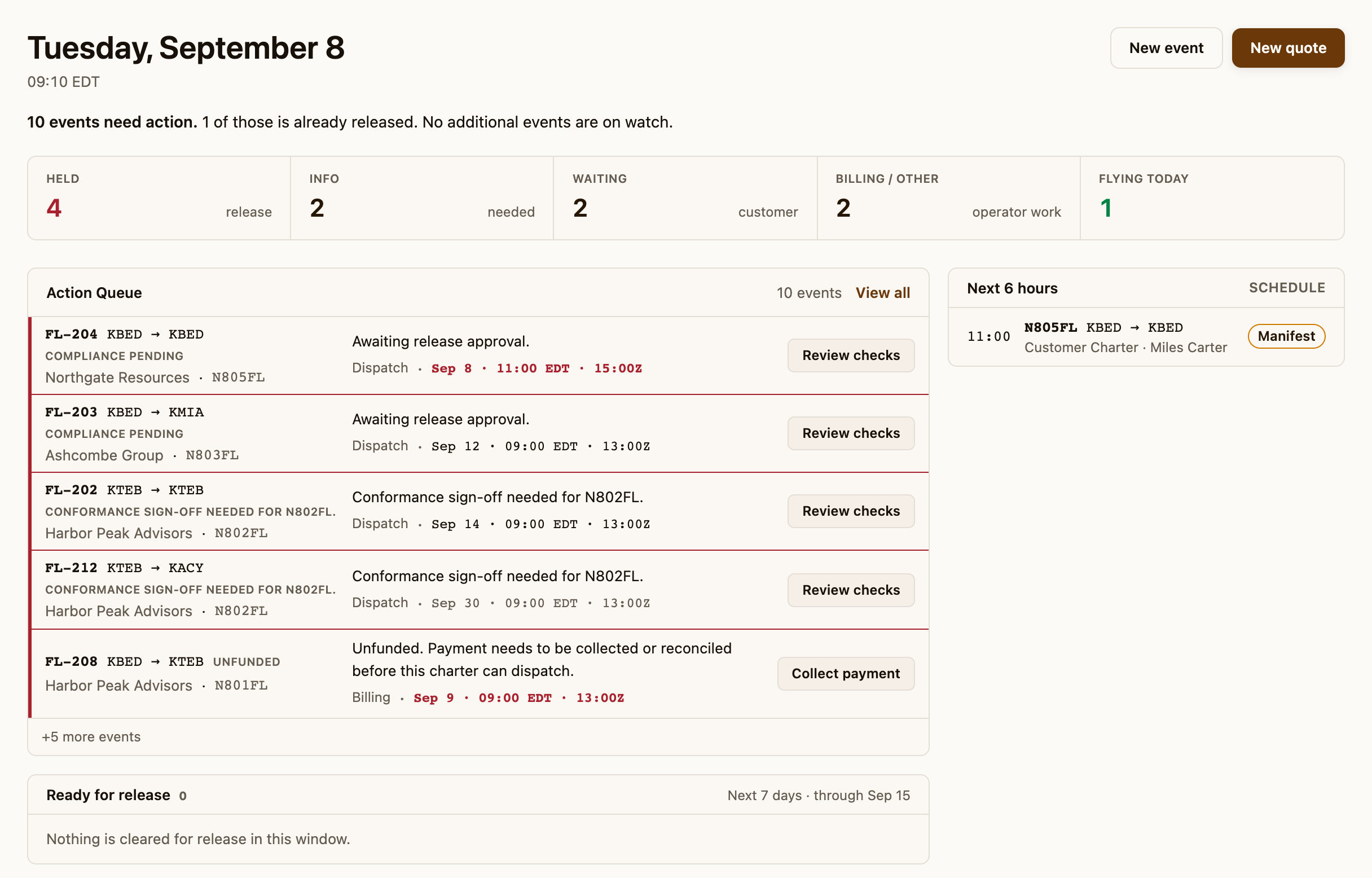Click the Tuesday, September 8 title
Viewport: 1372px width, 878px height.
click(186, 48)
